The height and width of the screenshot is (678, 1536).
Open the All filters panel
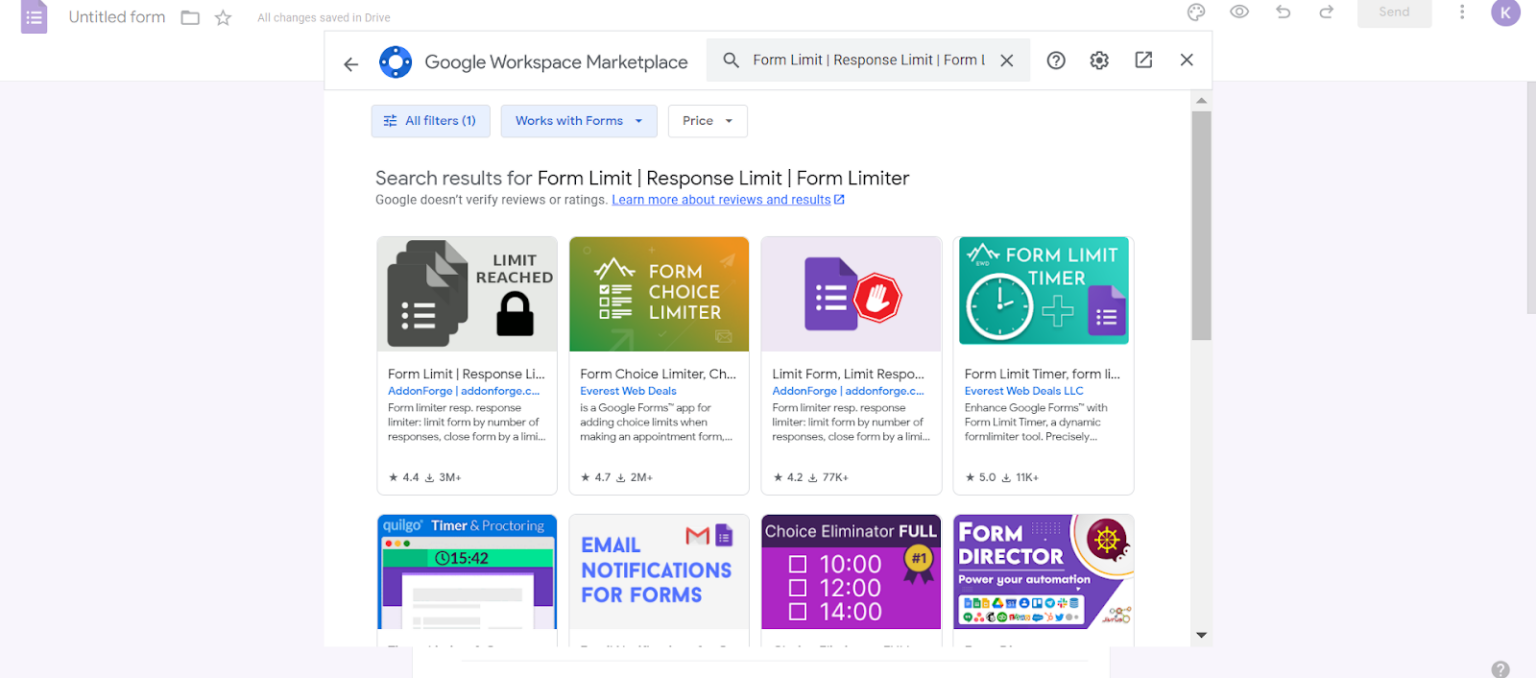click(x=430, y=120)
